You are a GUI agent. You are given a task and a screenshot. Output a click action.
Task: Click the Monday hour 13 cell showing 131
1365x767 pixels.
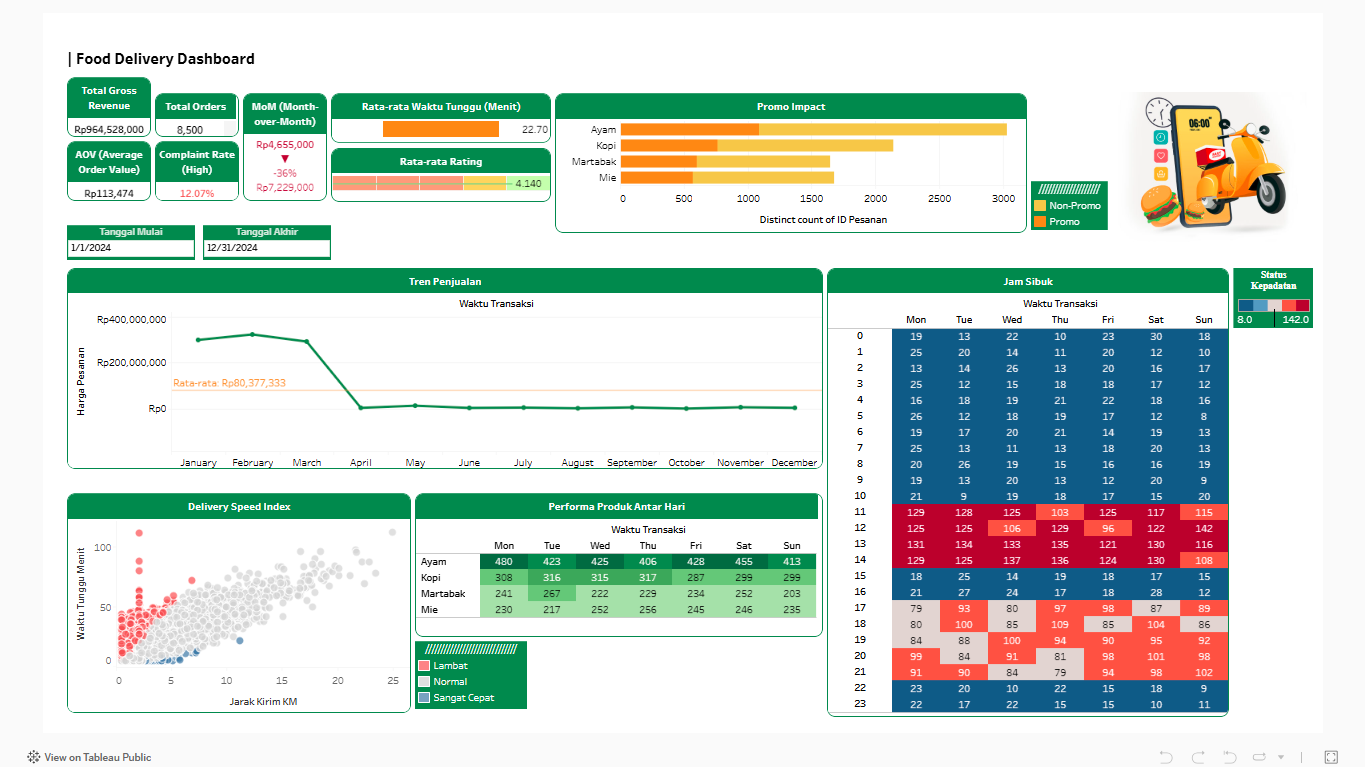click(916, 544)
